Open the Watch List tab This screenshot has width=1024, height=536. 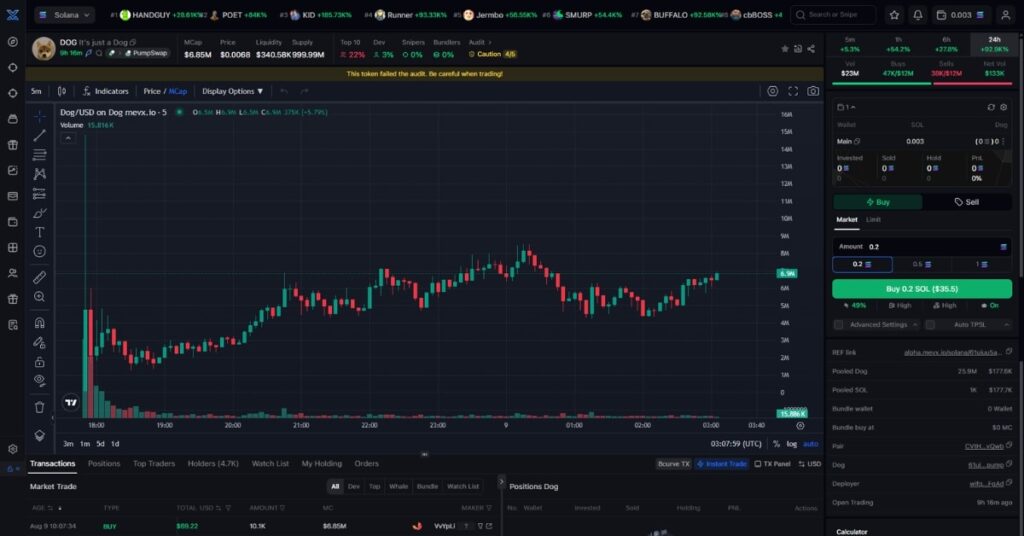[x=270, y=464]
